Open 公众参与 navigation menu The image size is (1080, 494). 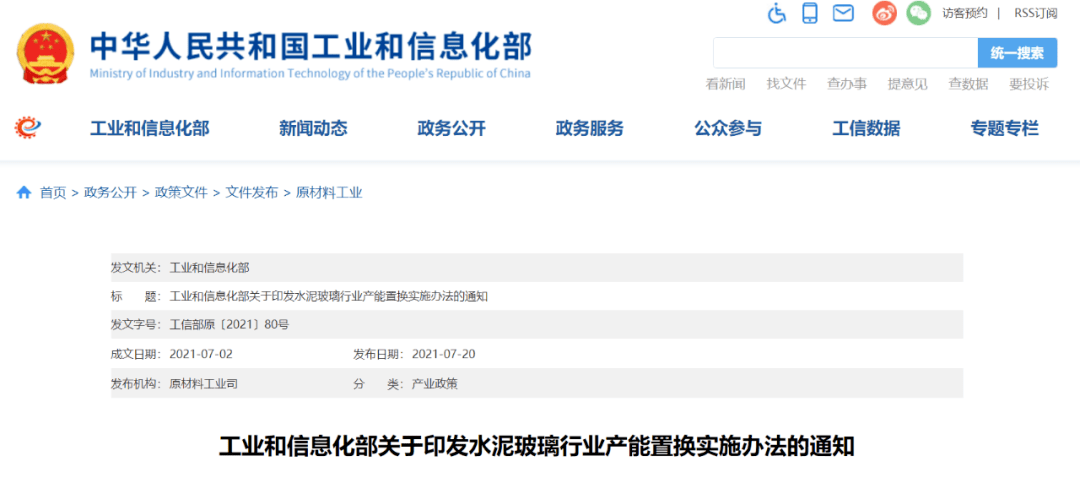pyautogui.click(x=728, y=128)
